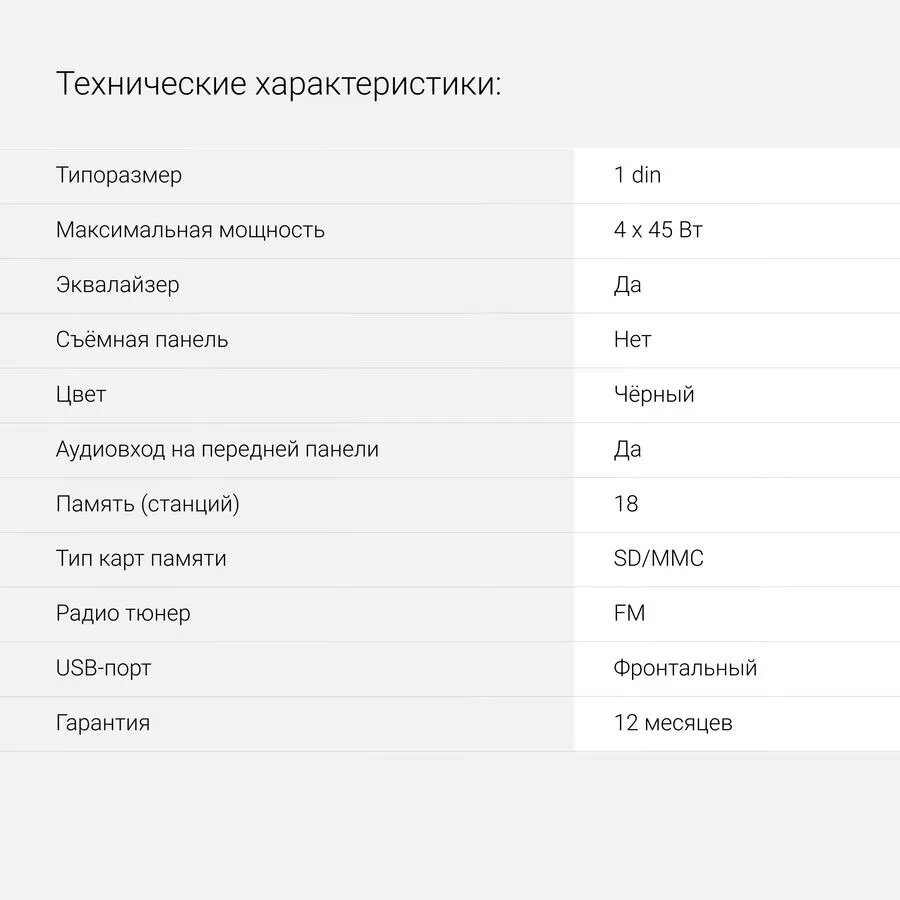Select the 'Типоразмер' row label
Screen dimensions: 900x900
(119, 175)
